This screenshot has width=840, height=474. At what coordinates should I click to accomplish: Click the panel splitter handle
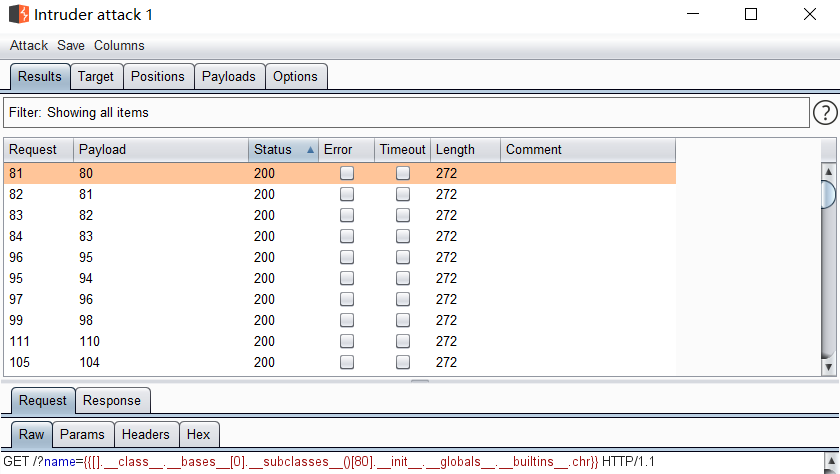pyautogui.click(x=420, y=381)
